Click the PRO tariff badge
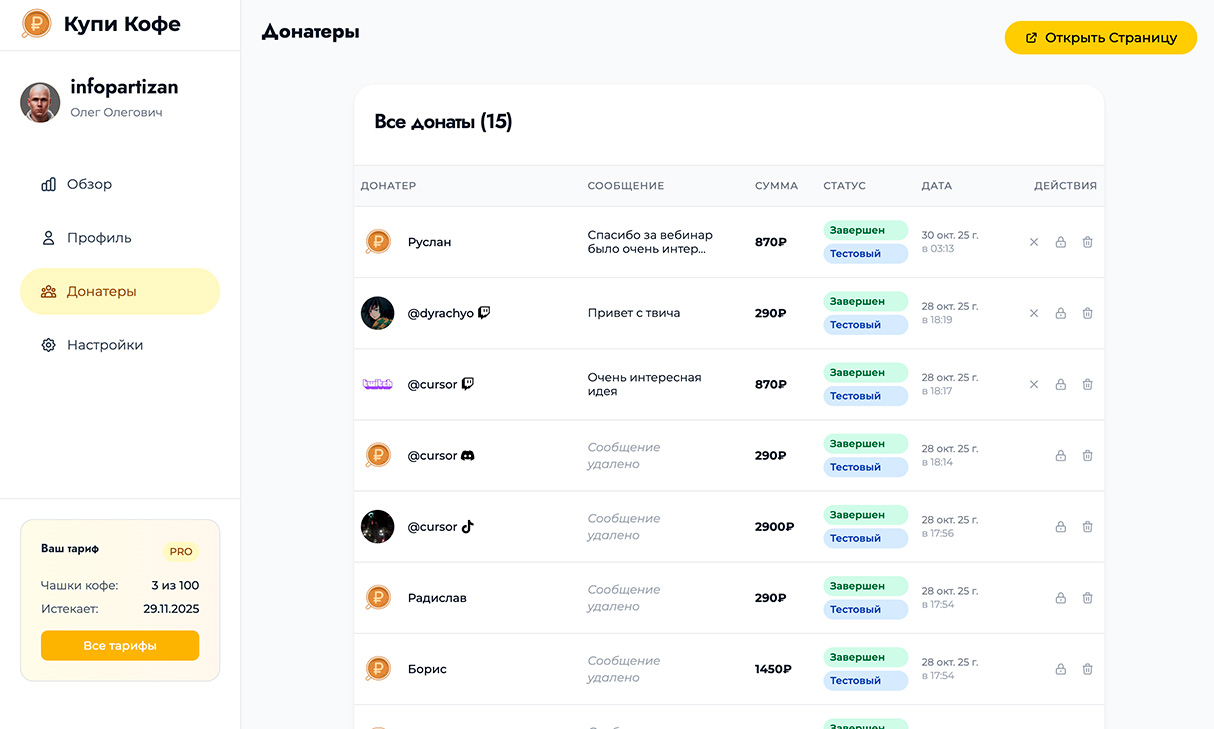1214x729 pixels. pos(181,551)
